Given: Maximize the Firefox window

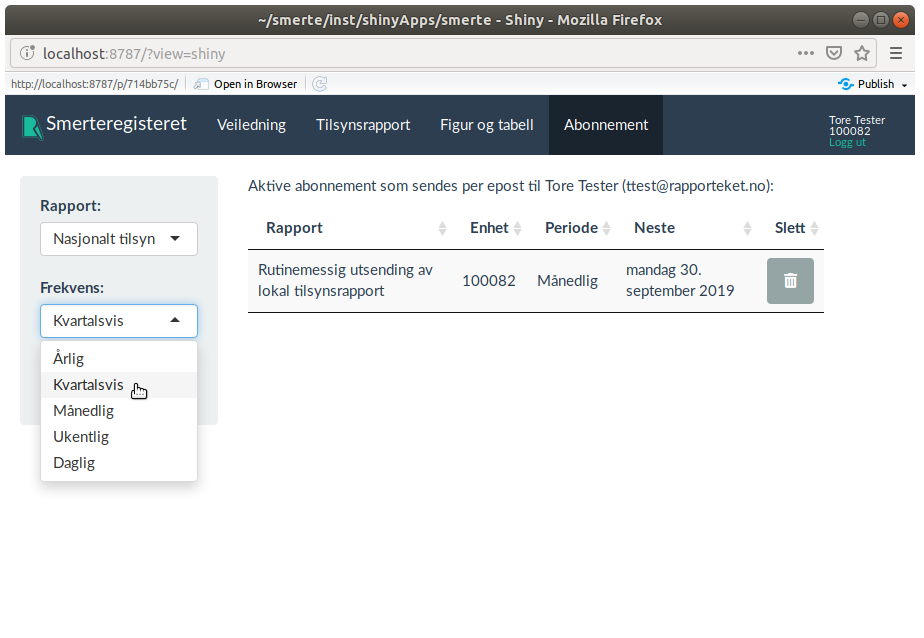Looking at the screenshot, I should coord(880,20).
